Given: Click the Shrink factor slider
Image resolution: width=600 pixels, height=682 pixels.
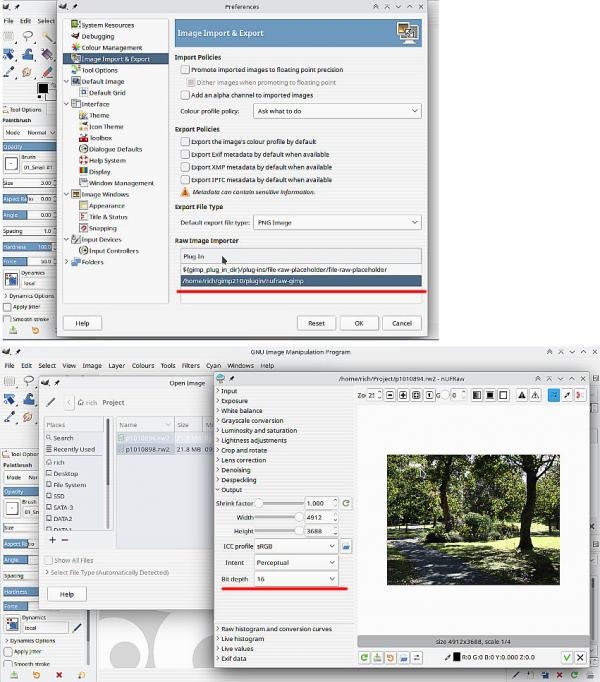Looking at the screenshot, I should coord(279,503).
